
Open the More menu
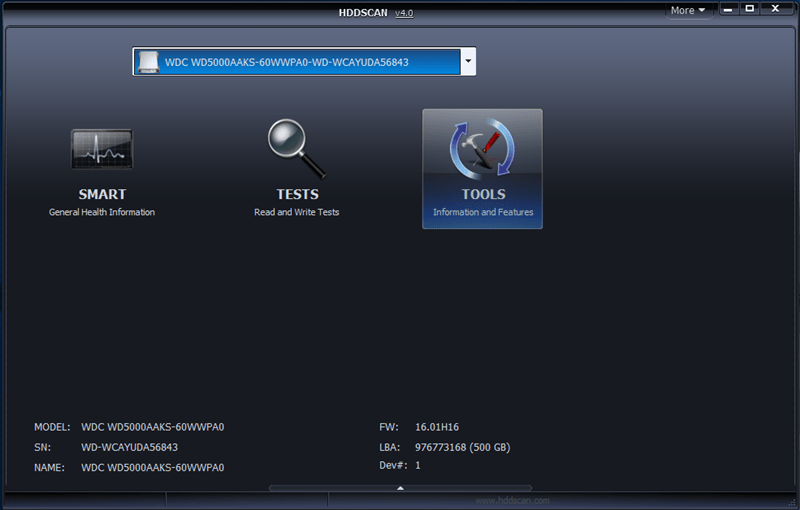pyautogui.click(x=688, y=10)
